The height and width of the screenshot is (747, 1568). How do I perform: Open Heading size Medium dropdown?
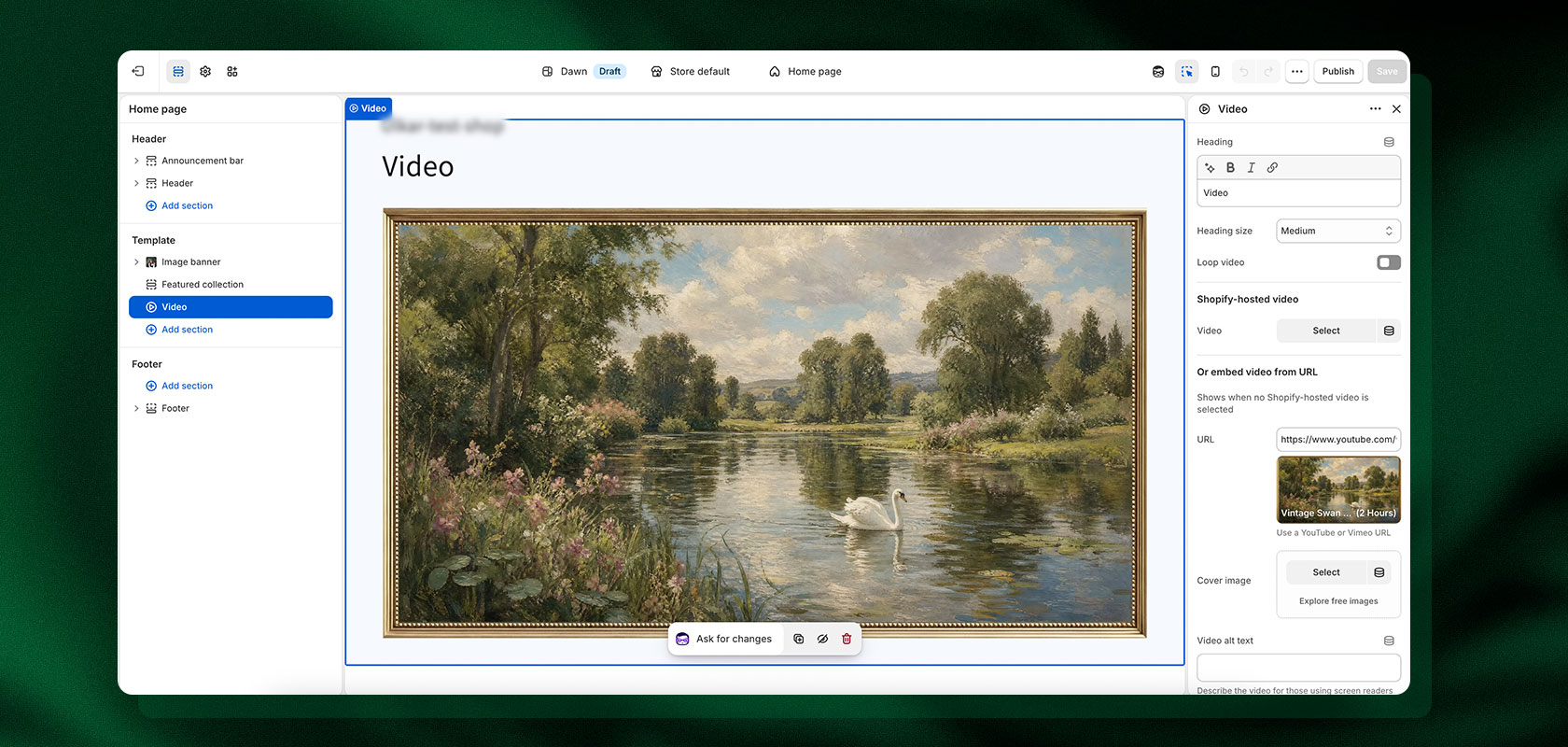coord(1337,231)
